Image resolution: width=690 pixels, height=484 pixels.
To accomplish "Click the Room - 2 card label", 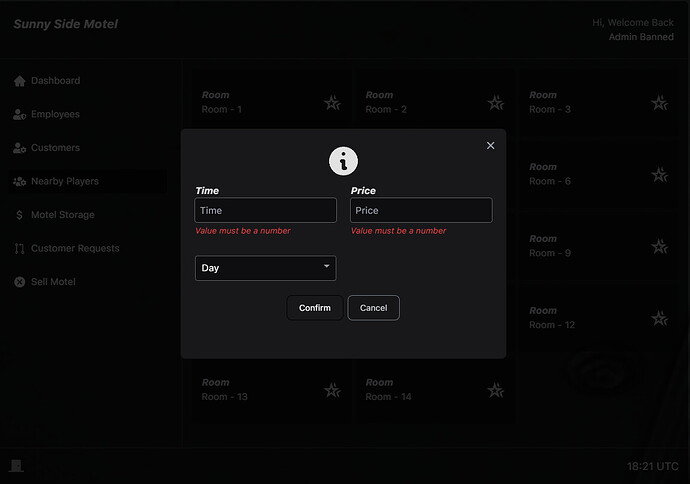I will click(x=386, y=110).
